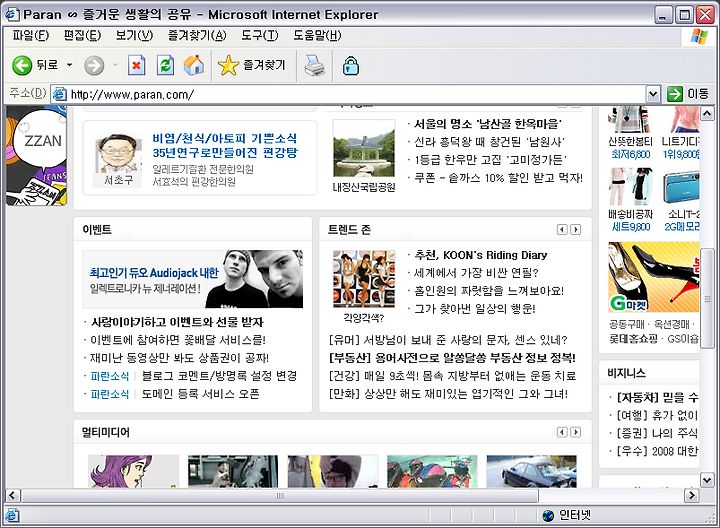Image resolution: width=720 pixels, height=528 pixels.
Task: Click the 각양각색 photo thumbnail
Action: point(364,279)
